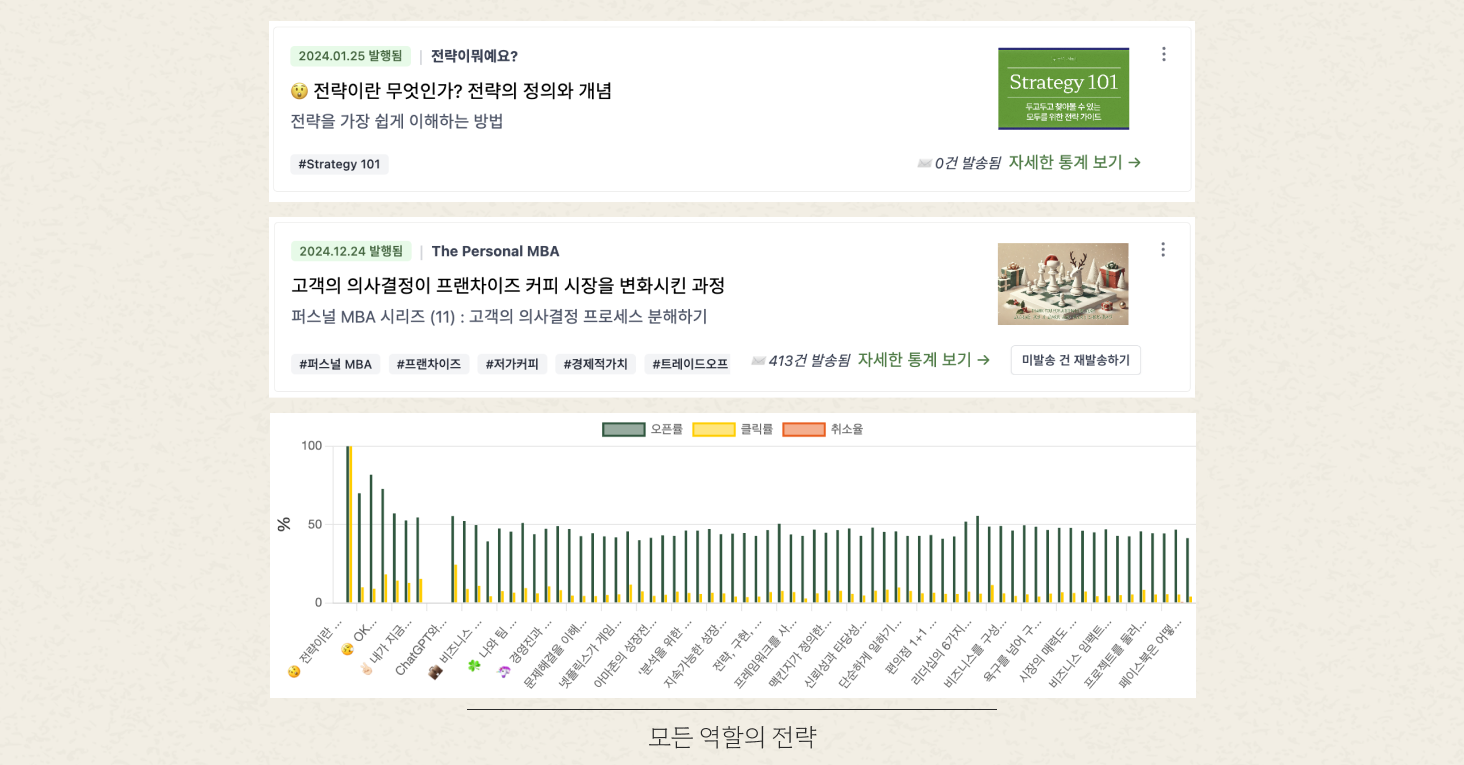Click the green arrow after the second 자세한 통계 보기

click(984, 359)
